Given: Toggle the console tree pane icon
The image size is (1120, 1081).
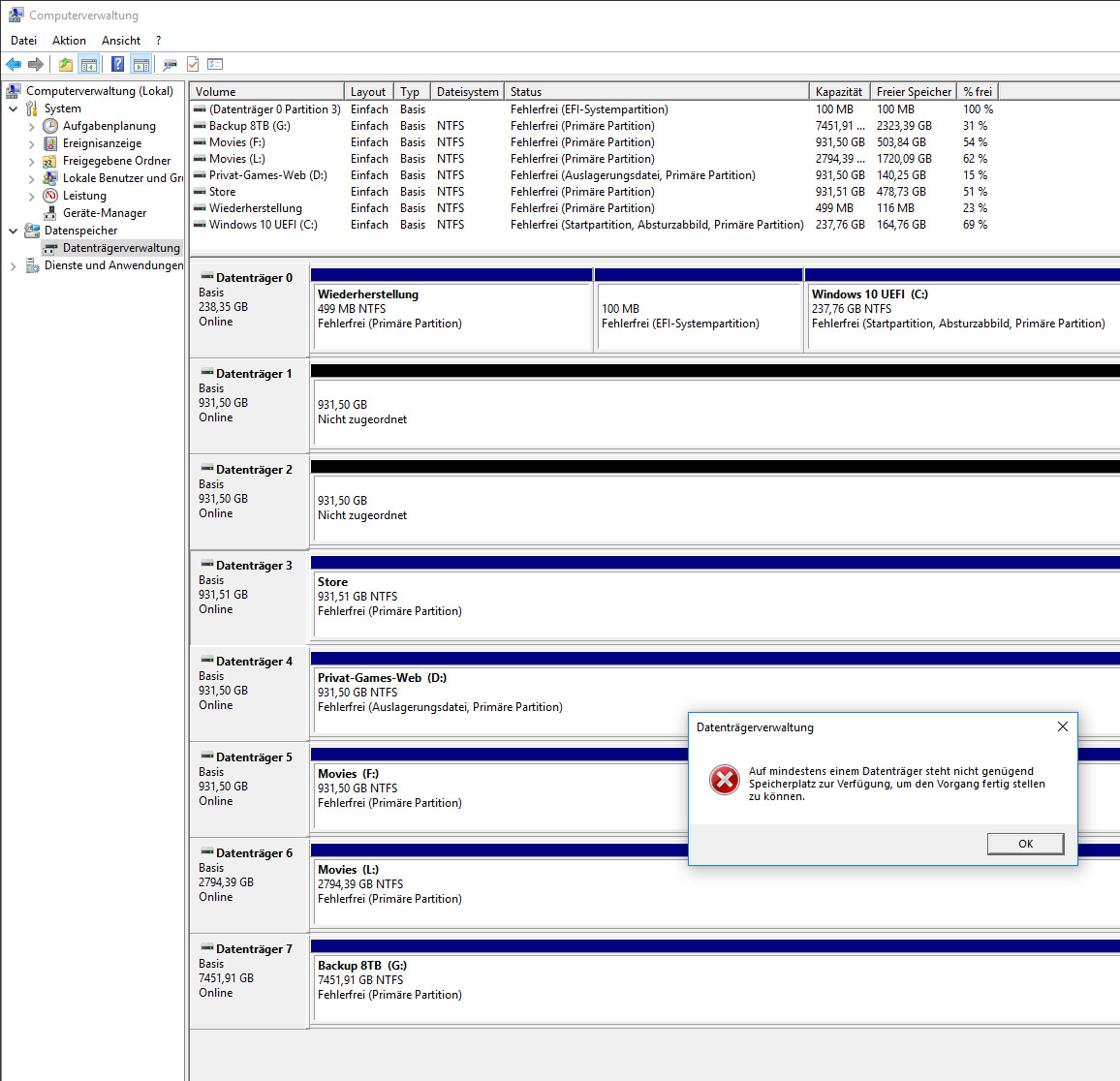Looking at the screenshot, I should point(89,64).
